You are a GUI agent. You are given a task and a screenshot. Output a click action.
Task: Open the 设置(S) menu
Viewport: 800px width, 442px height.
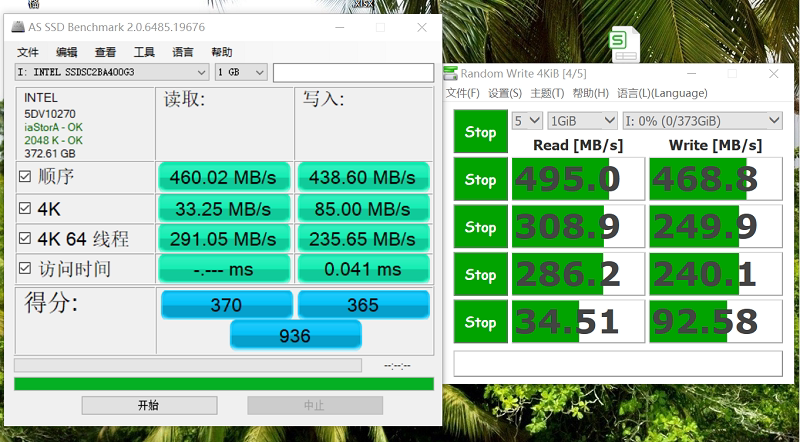pyautogui.click(x=505, y=93)
